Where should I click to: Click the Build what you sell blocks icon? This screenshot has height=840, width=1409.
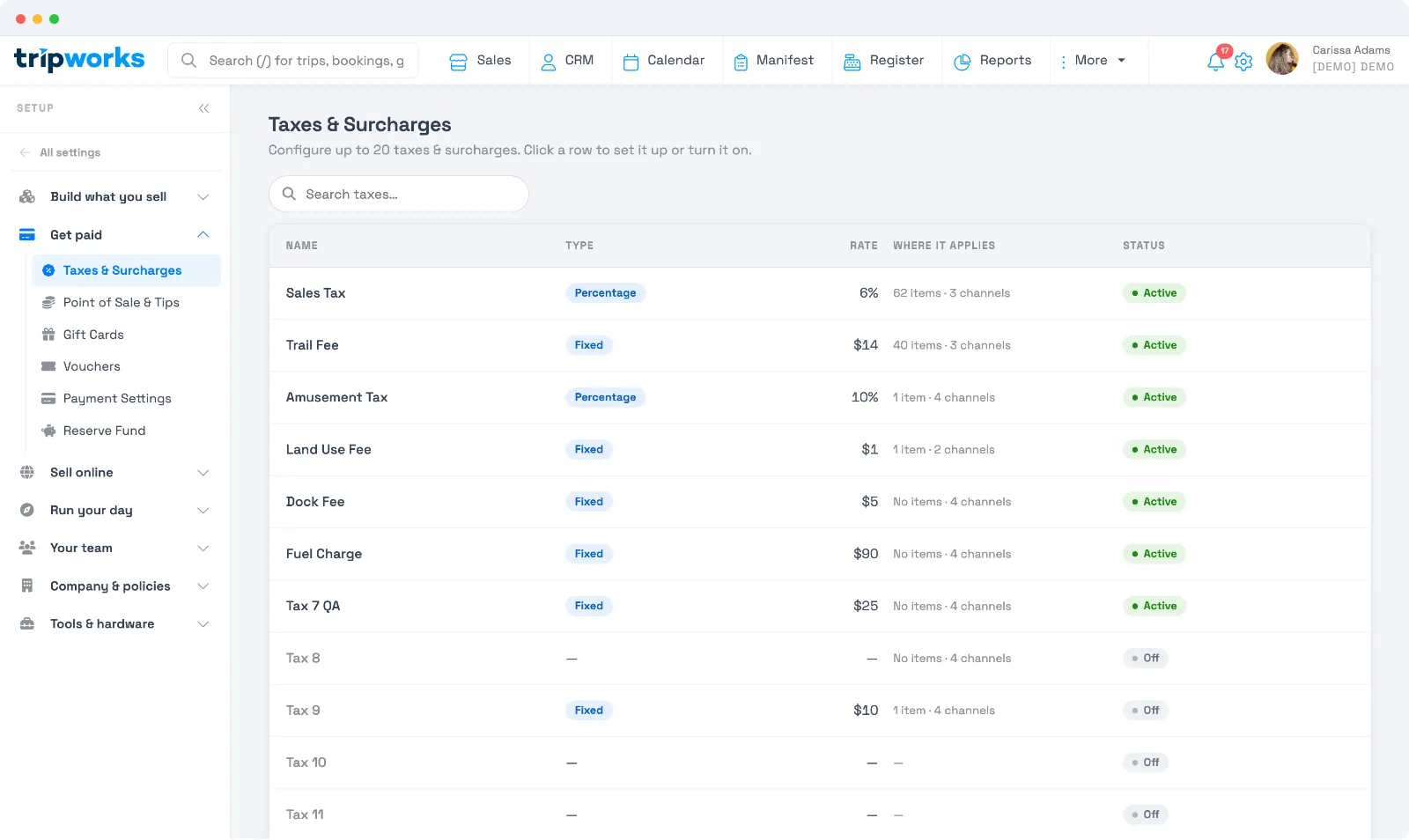click(x=27, y=196)
